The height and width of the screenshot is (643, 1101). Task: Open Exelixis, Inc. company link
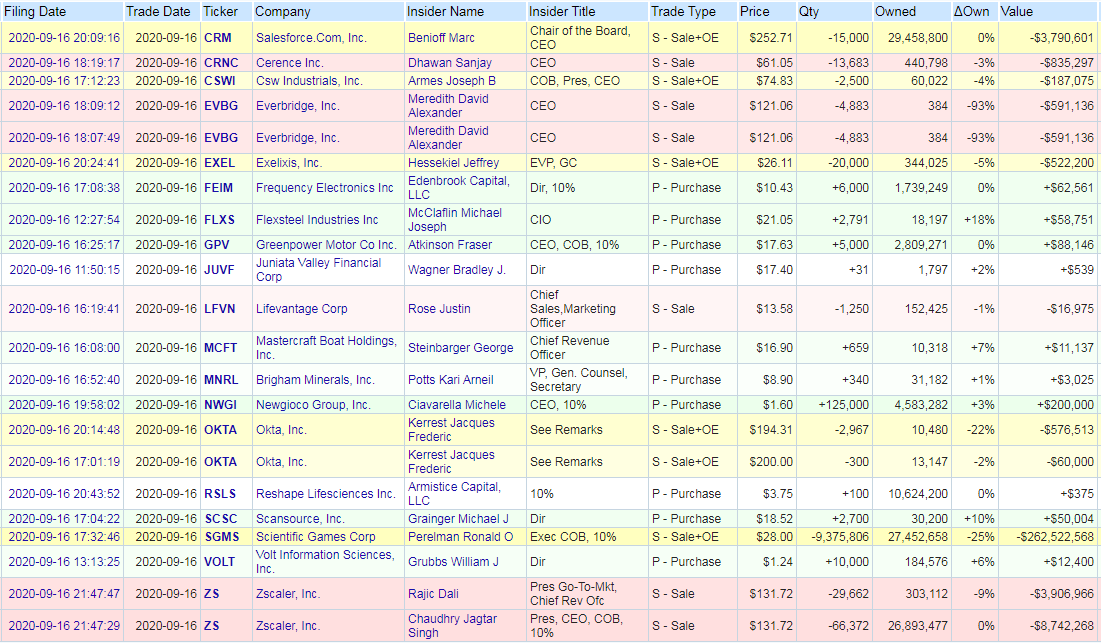point(289,163)
